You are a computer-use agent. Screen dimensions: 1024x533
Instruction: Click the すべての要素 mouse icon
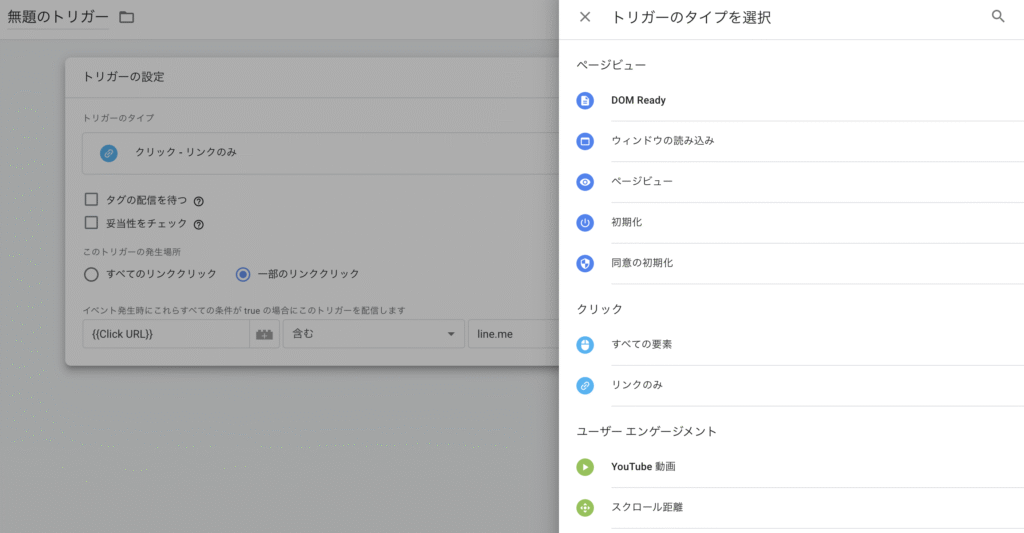pyautogui.click(x=585, y=345)
